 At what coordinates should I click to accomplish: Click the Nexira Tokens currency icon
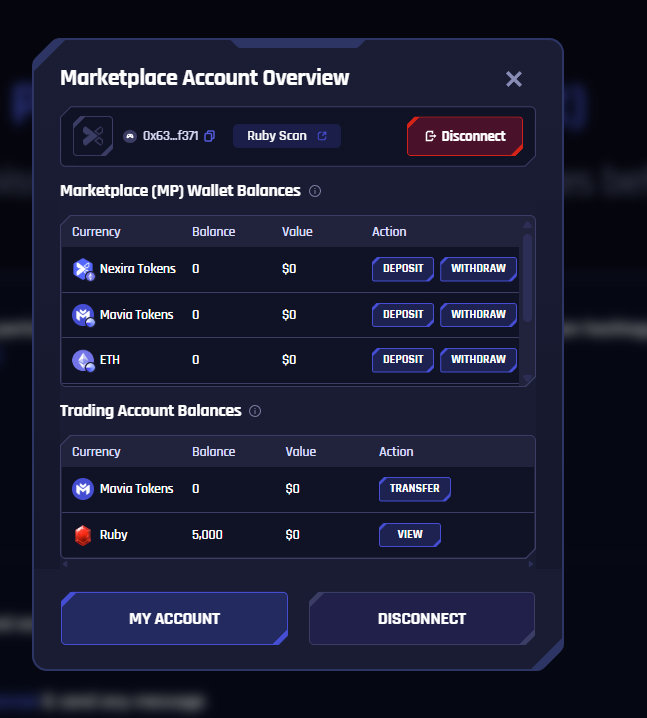(83, 269)
